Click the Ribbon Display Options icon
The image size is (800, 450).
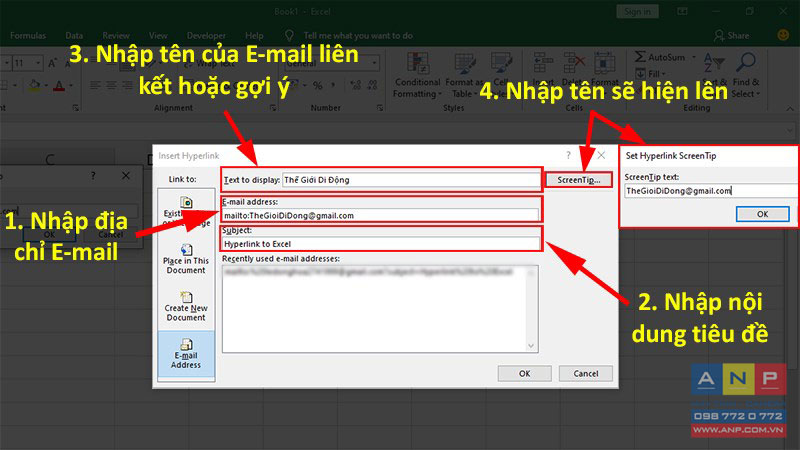click(x=682, y=11)
